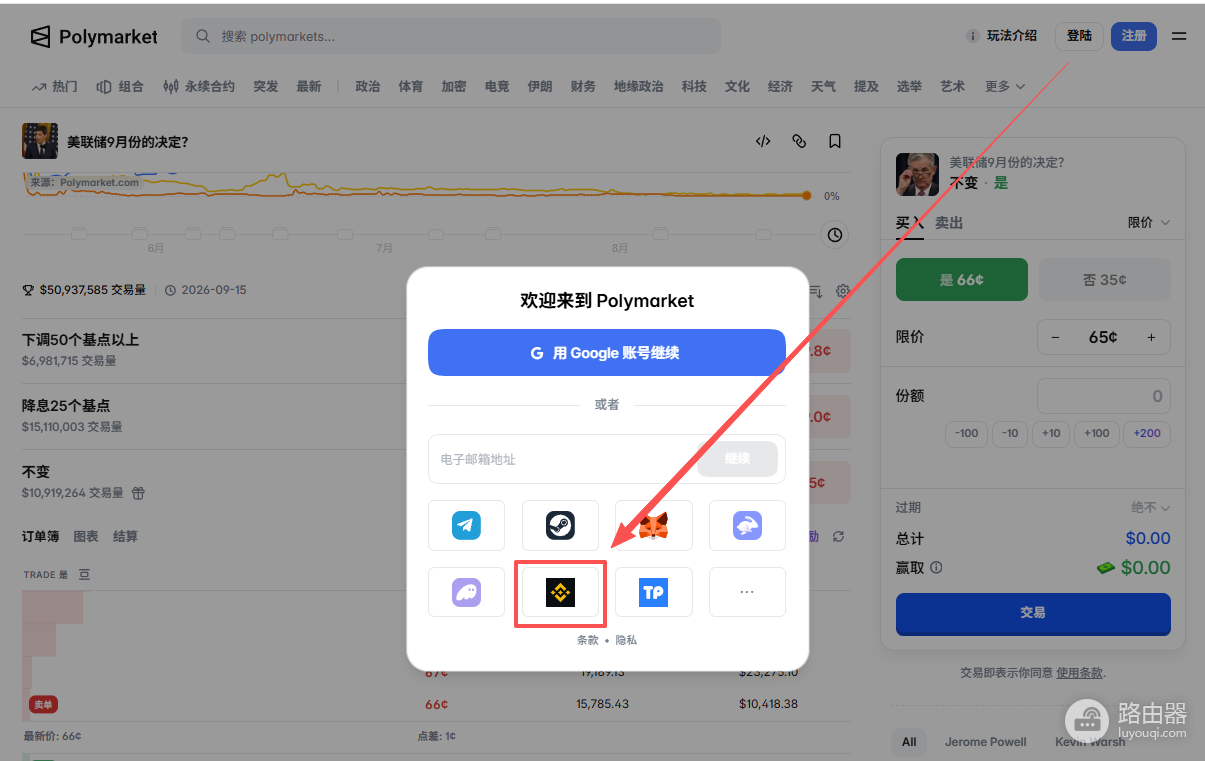Click the refresh icon above order book
This screenshot has width=1205, height=761.
tap(838, 536)
